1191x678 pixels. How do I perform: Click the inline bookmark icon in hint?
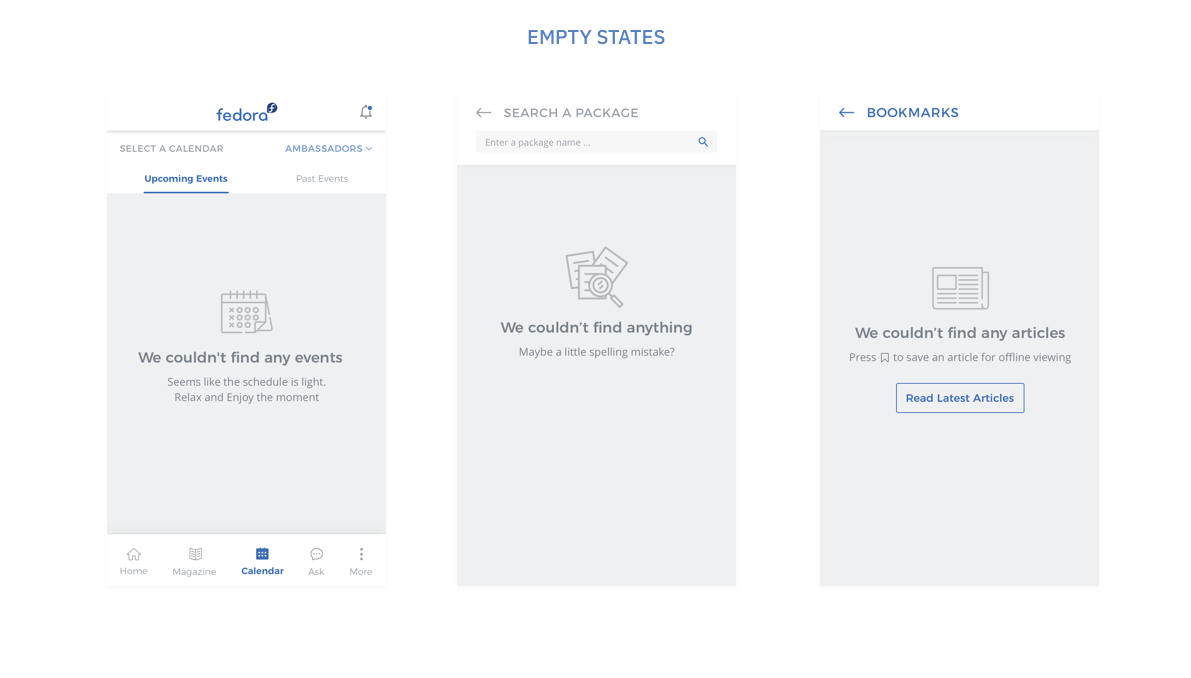pos(885,358)
